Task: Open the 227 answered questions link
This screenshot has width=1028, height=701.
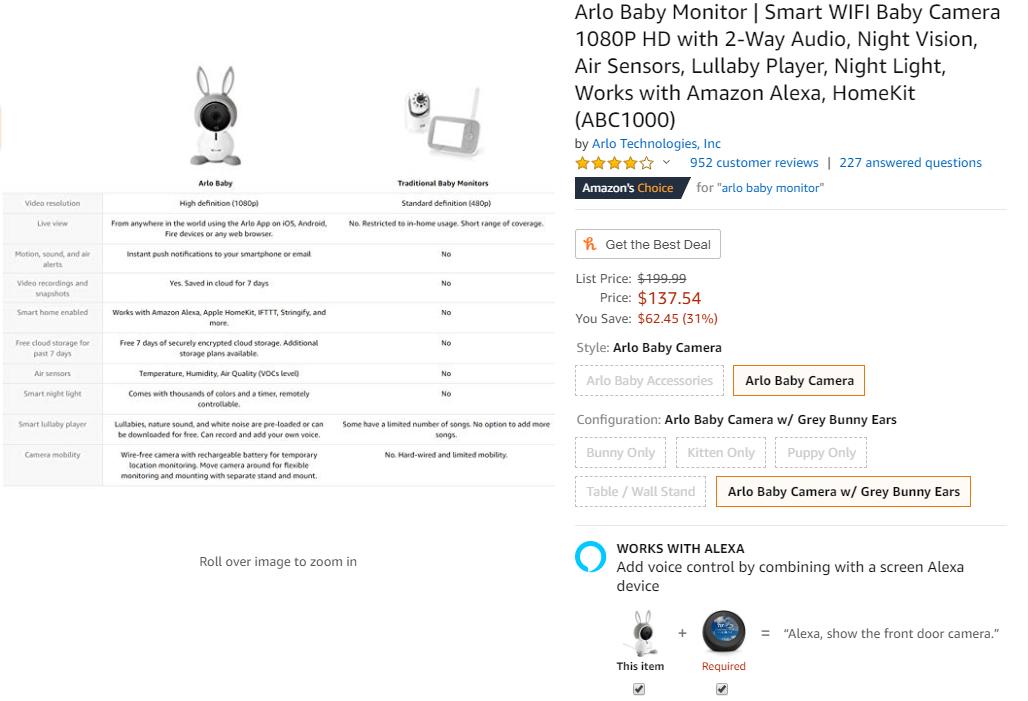Action: (911, 163)
